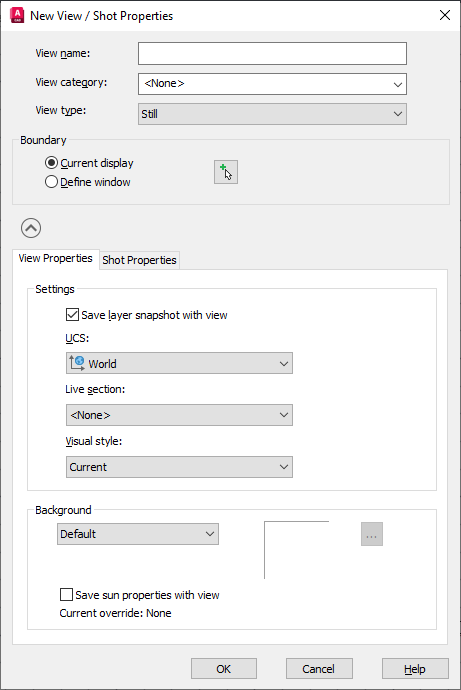
Task: Select the Define window radio button
Action: click(x=51, y=182)
